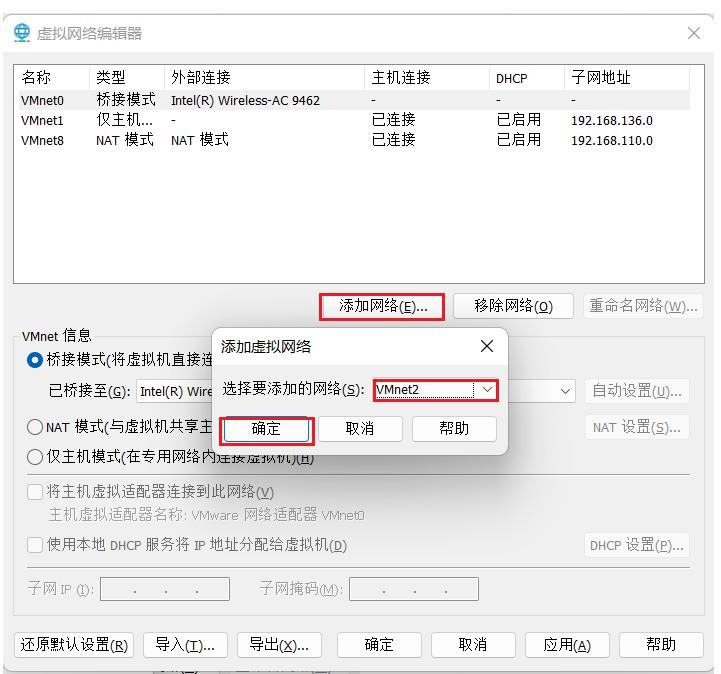
Task: Expand the 已桥接至 adapter dropdown
Action: [565, 391]
